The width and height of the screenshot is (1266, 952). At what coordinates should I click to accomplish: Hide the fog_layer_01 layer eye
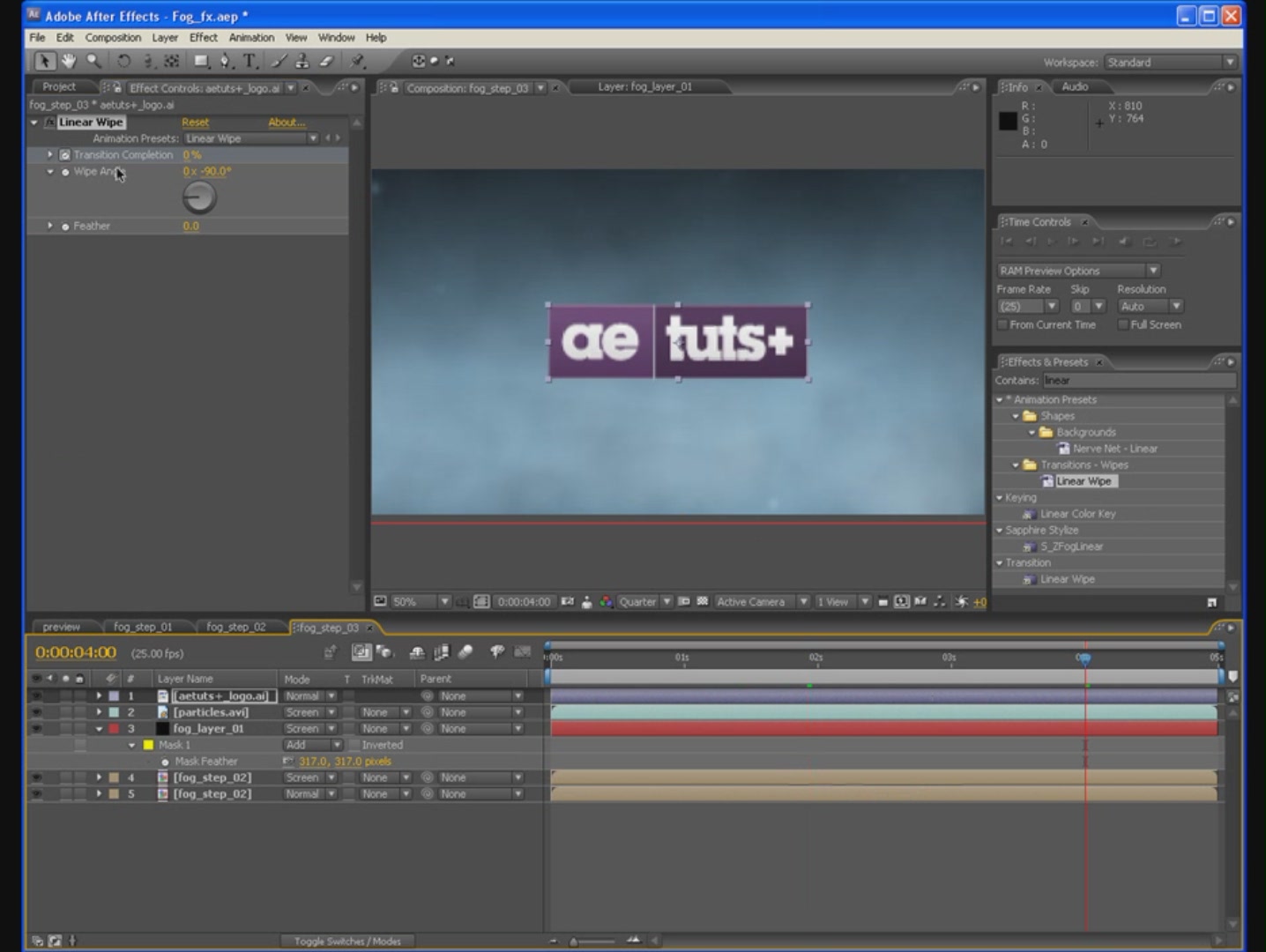click(37, 729)
